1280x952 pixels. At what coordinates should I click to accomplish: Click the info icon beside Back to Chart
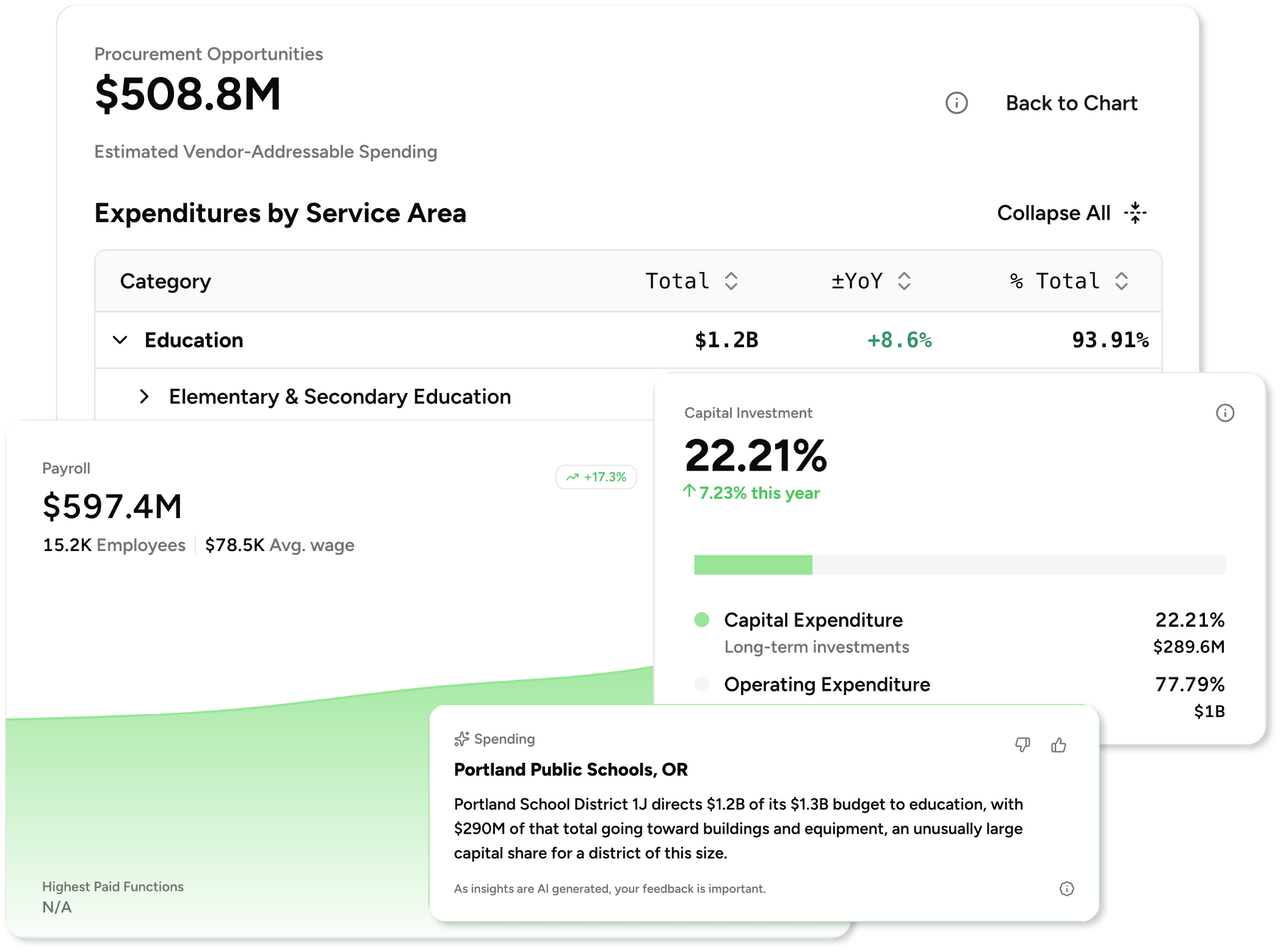point(956,103)
